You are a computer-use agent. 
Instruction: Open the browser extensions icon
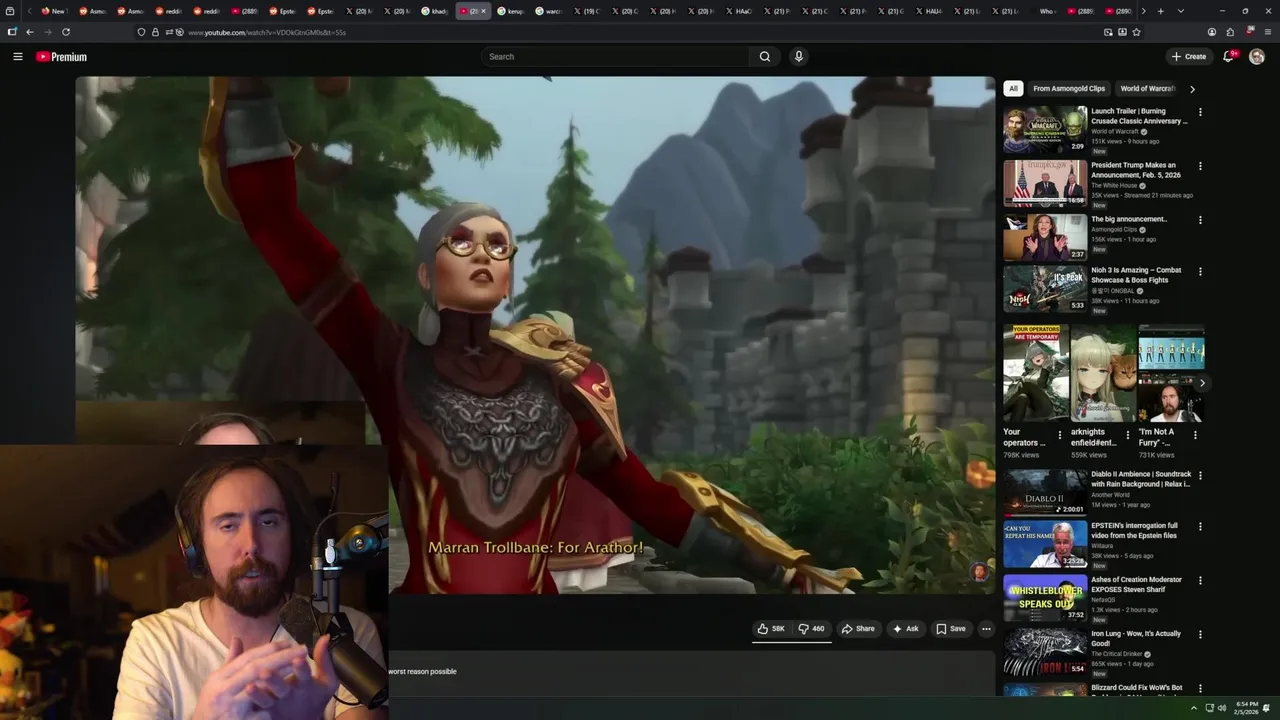pyautogui.click(x=1230, y=32)
